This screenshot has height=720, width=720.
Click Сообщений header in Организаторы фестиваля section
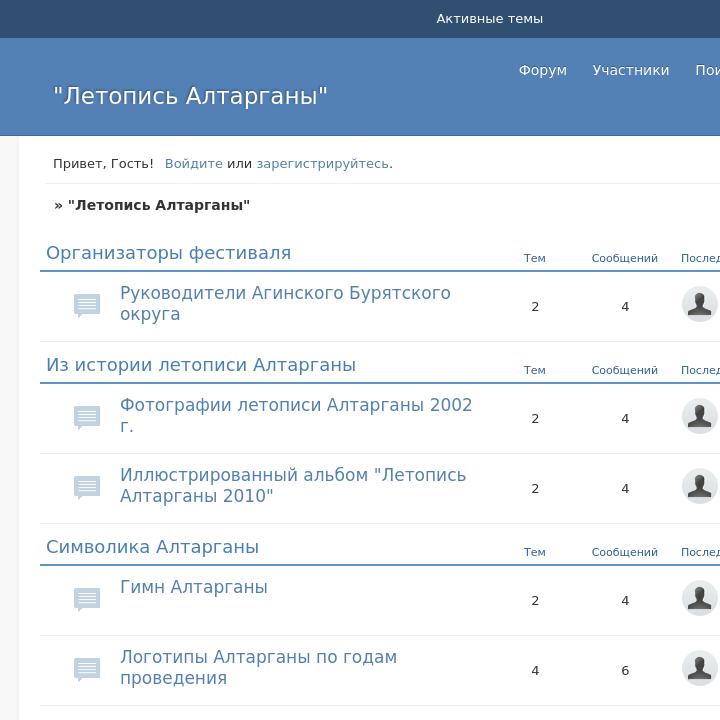point(624,258)
